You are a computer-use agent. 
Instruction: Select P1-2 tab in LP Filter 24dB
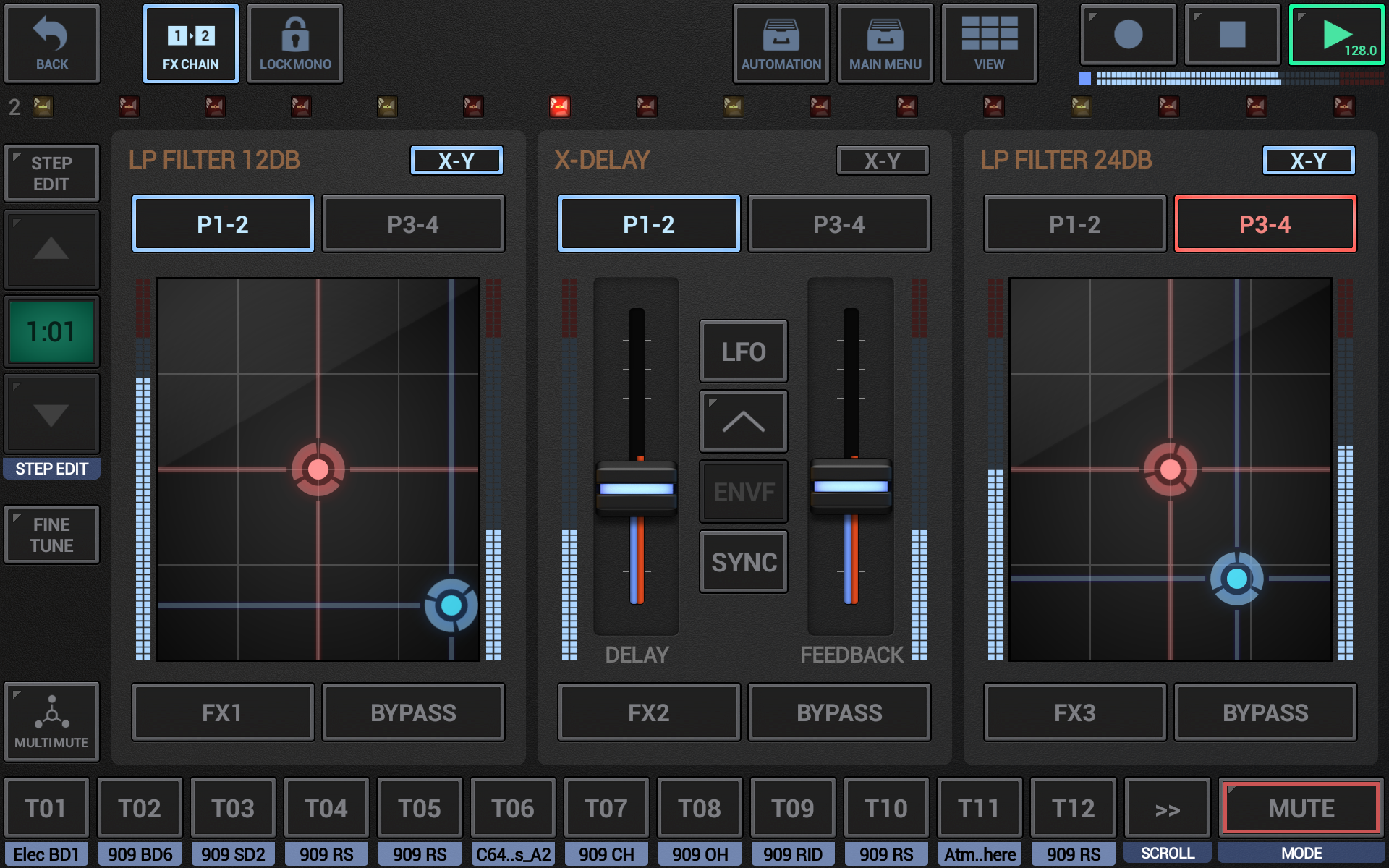coord(1074,224)
